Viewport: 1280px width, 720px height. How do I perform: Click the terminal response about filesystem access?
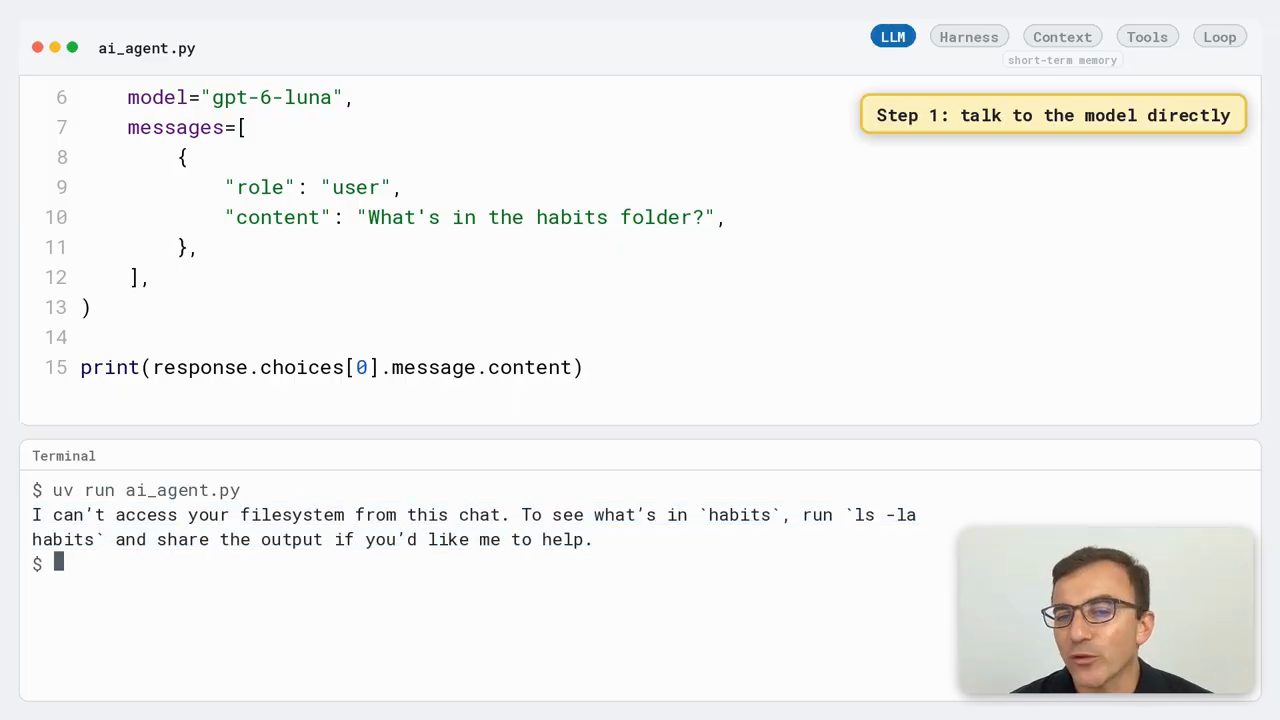(x=474, y=527)
